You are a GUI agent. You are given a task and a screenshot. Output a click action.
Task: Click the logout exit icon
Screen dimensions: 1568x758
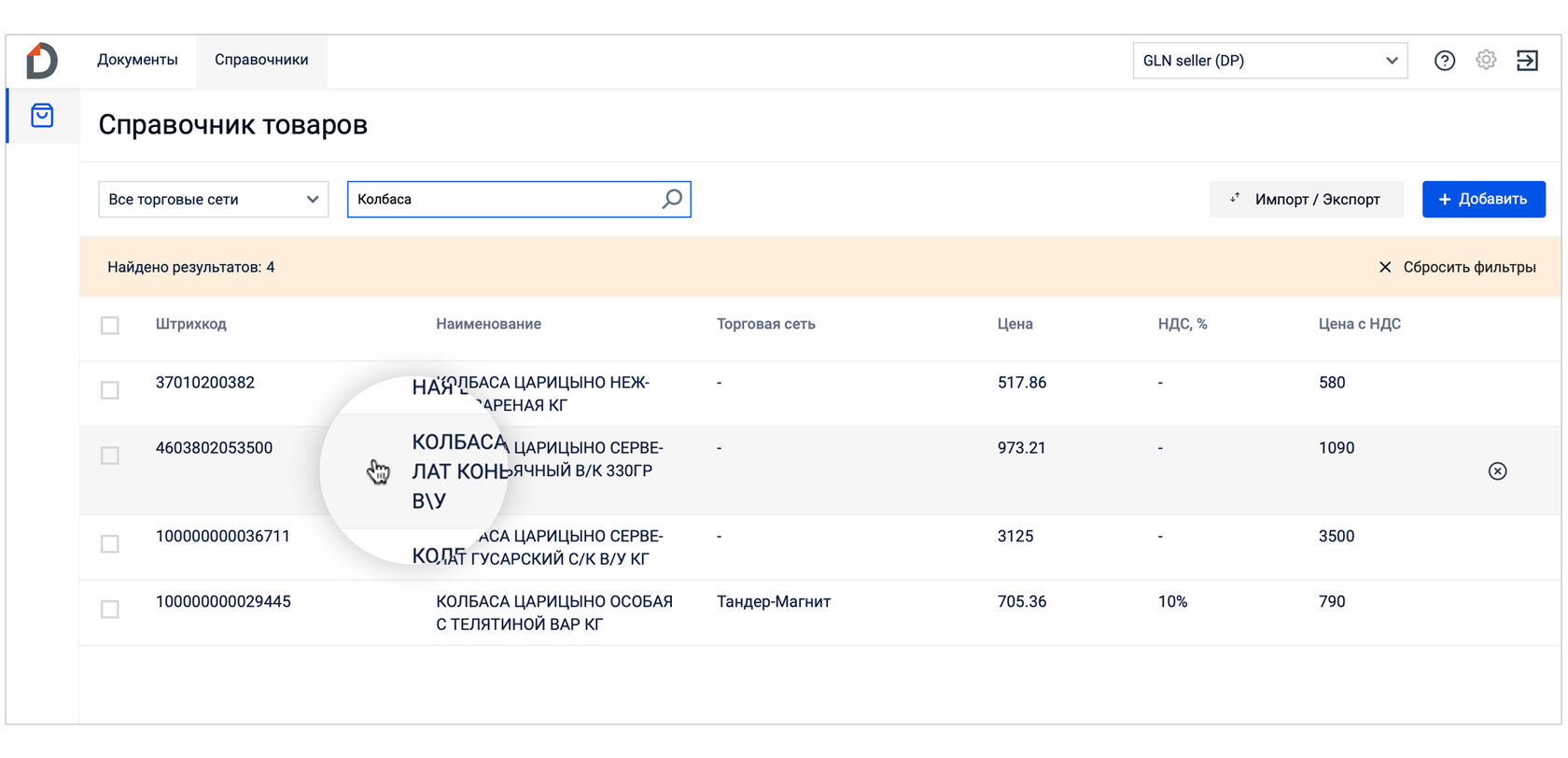pos(1527,61)
